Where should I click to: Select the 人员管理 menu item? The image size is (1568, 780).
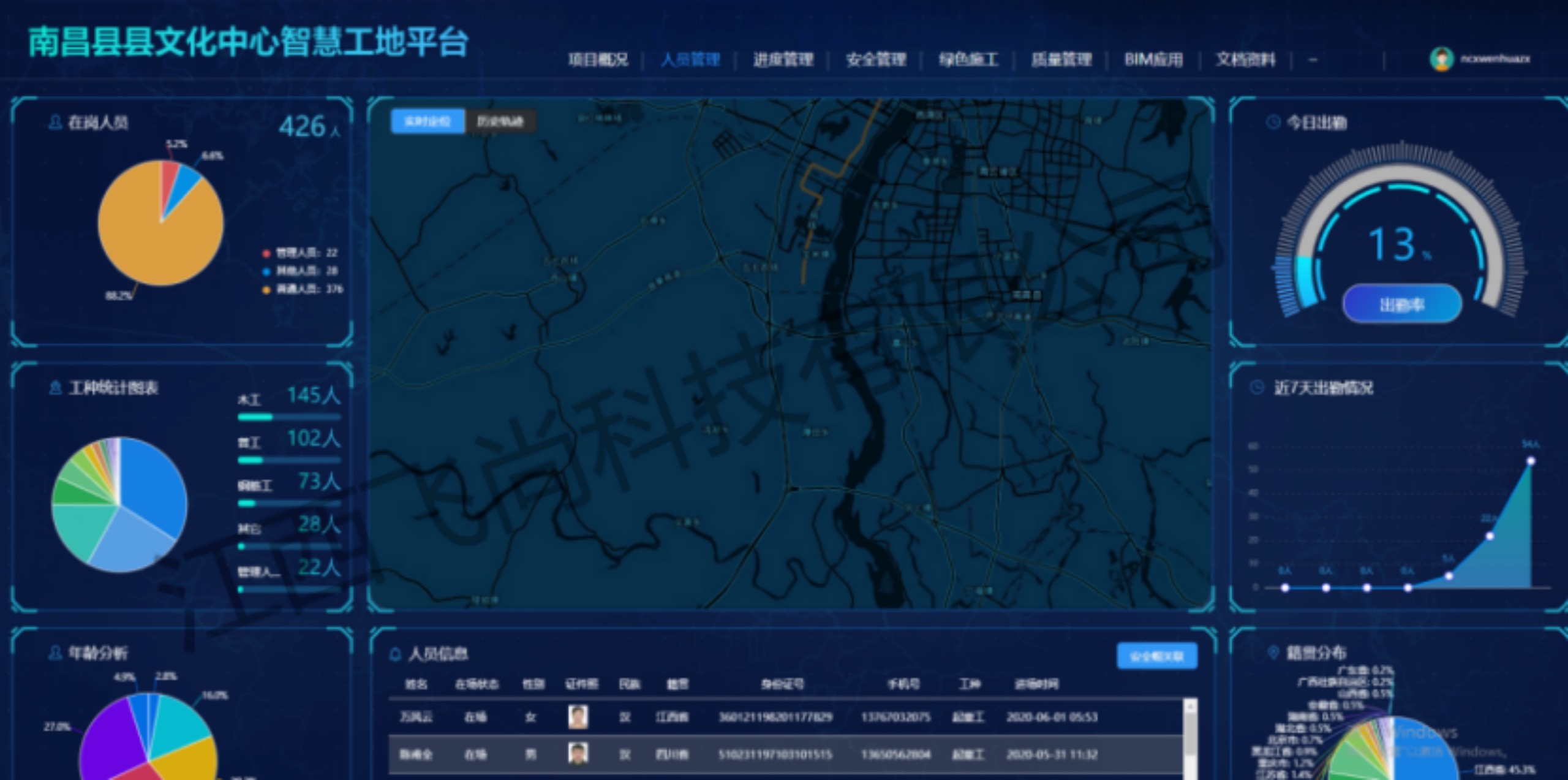(690, 59)
